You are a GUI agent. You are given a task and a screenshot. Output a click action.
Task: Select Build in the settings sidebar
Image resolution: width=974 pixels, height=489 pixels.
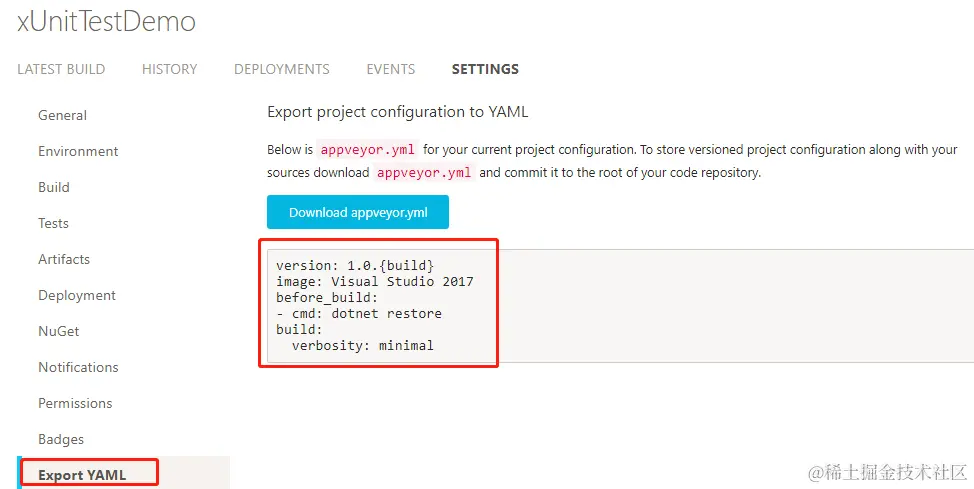(53, 187)
